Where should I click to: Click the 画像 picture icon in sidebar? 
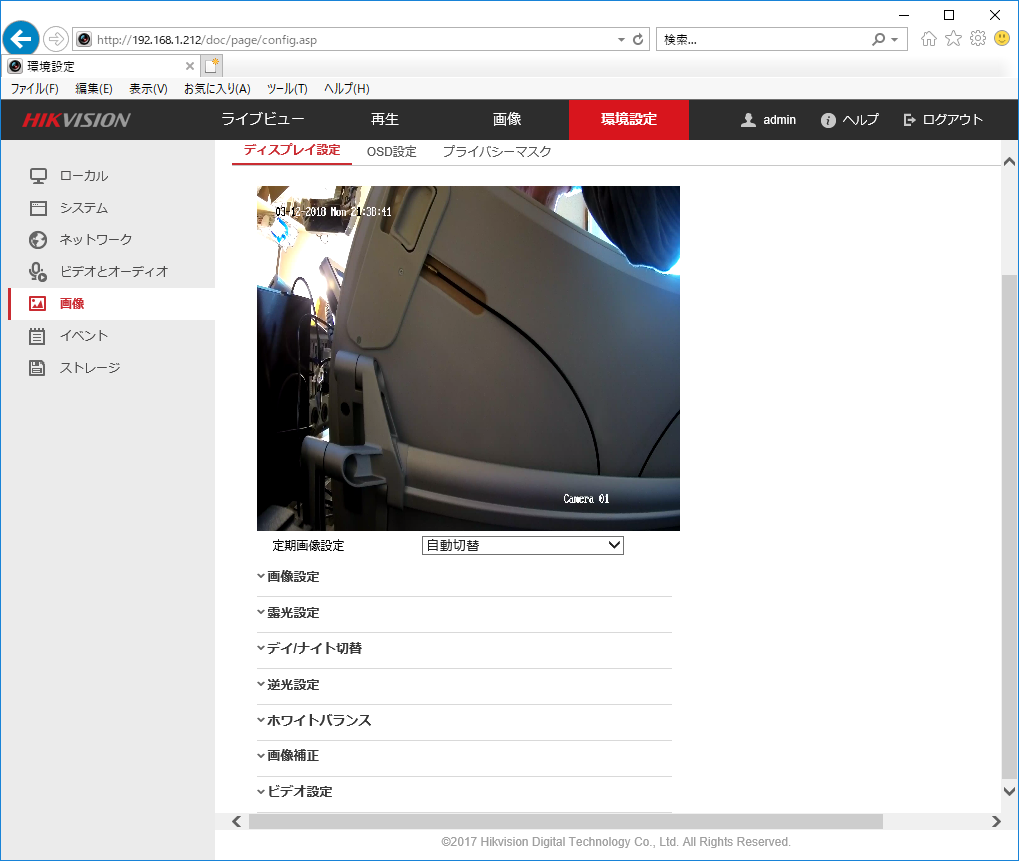click(38, 303)
